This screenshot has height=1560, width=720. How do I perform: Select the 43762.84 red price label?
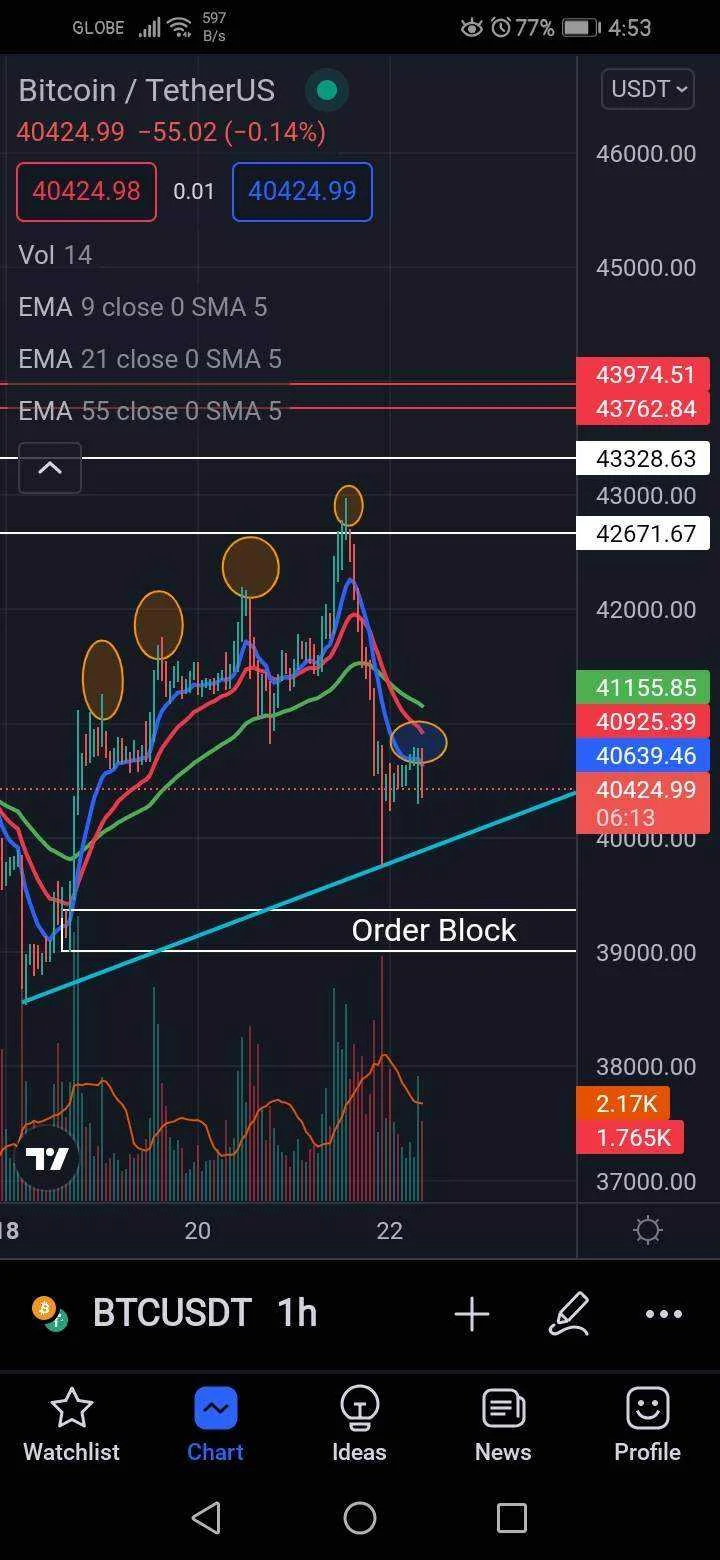point(643,409)
